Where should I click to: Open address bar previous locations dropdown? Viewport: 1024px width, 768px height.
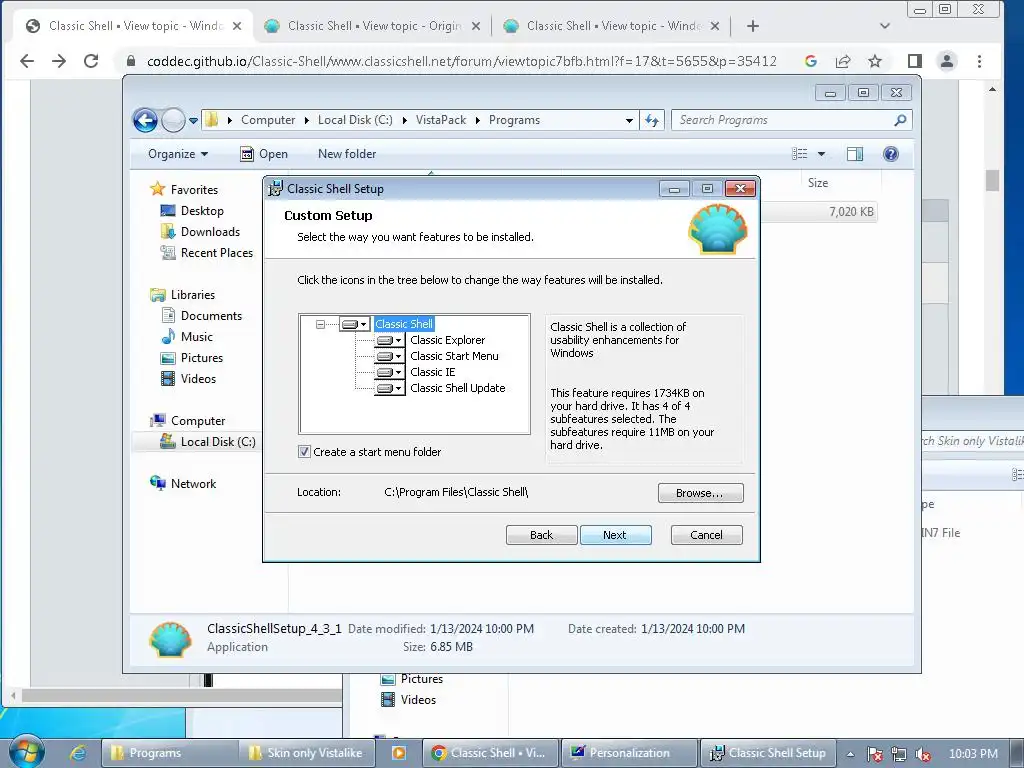click(x=629, y=120)
